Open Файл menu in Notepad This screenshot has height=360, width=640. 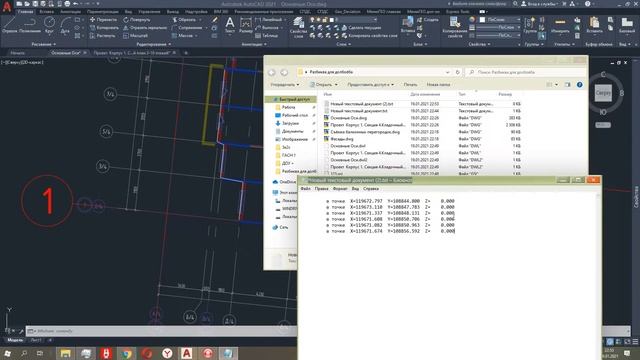305,189
